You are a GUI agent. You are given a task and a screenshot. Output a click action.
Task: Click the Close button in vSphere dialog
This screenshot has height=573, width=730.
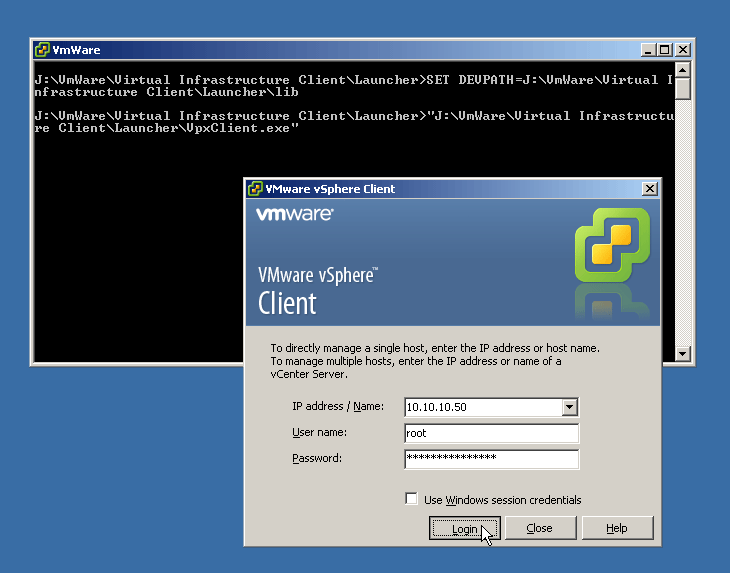tap(540, 528)
